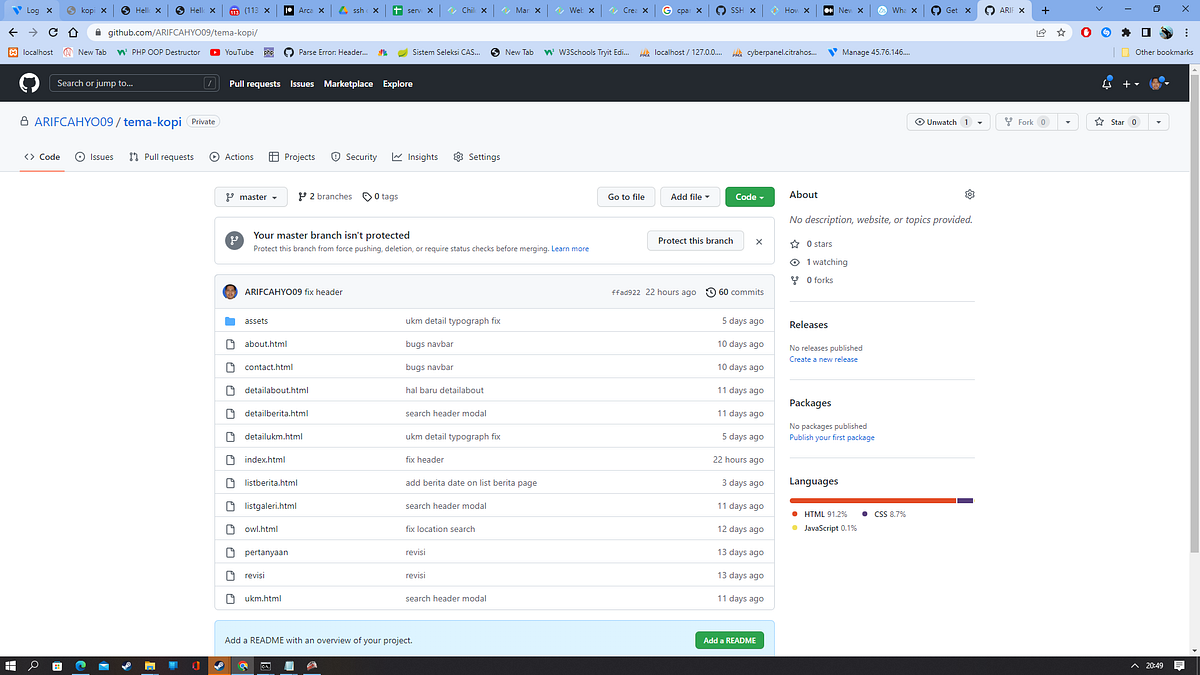
Task: Open index.html from the file list
Action: tap(263, 459)
